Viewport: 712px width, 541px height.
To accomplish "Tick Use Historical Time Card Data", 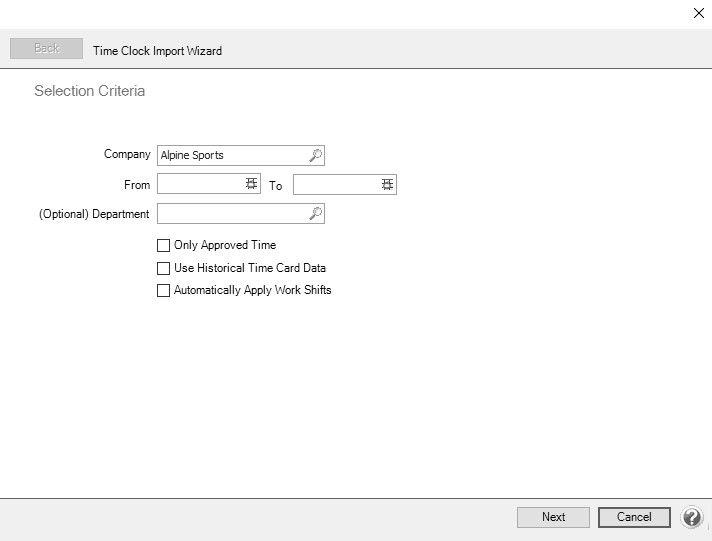I will point(164,268).
